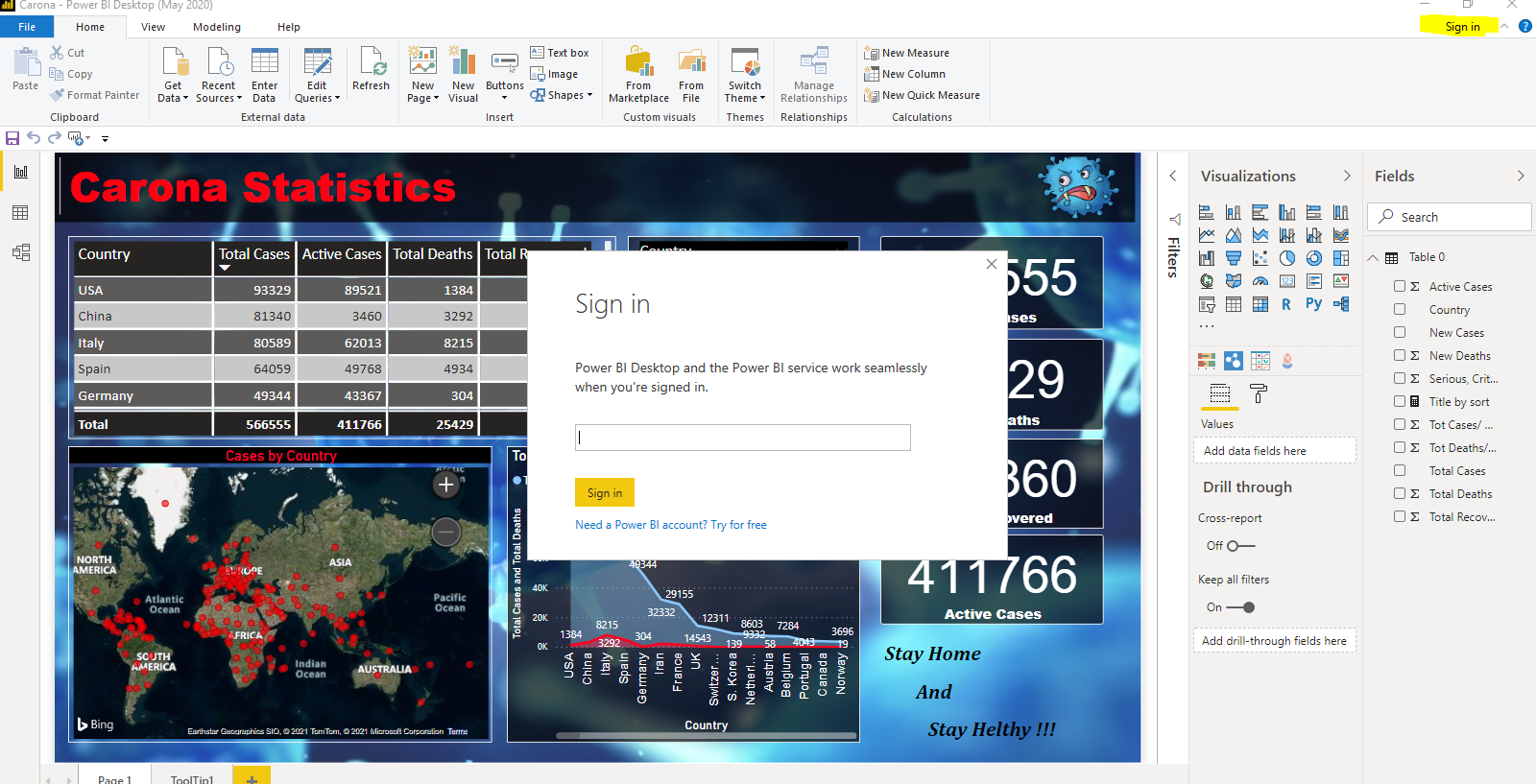Check the New Deaths field

1400,355
